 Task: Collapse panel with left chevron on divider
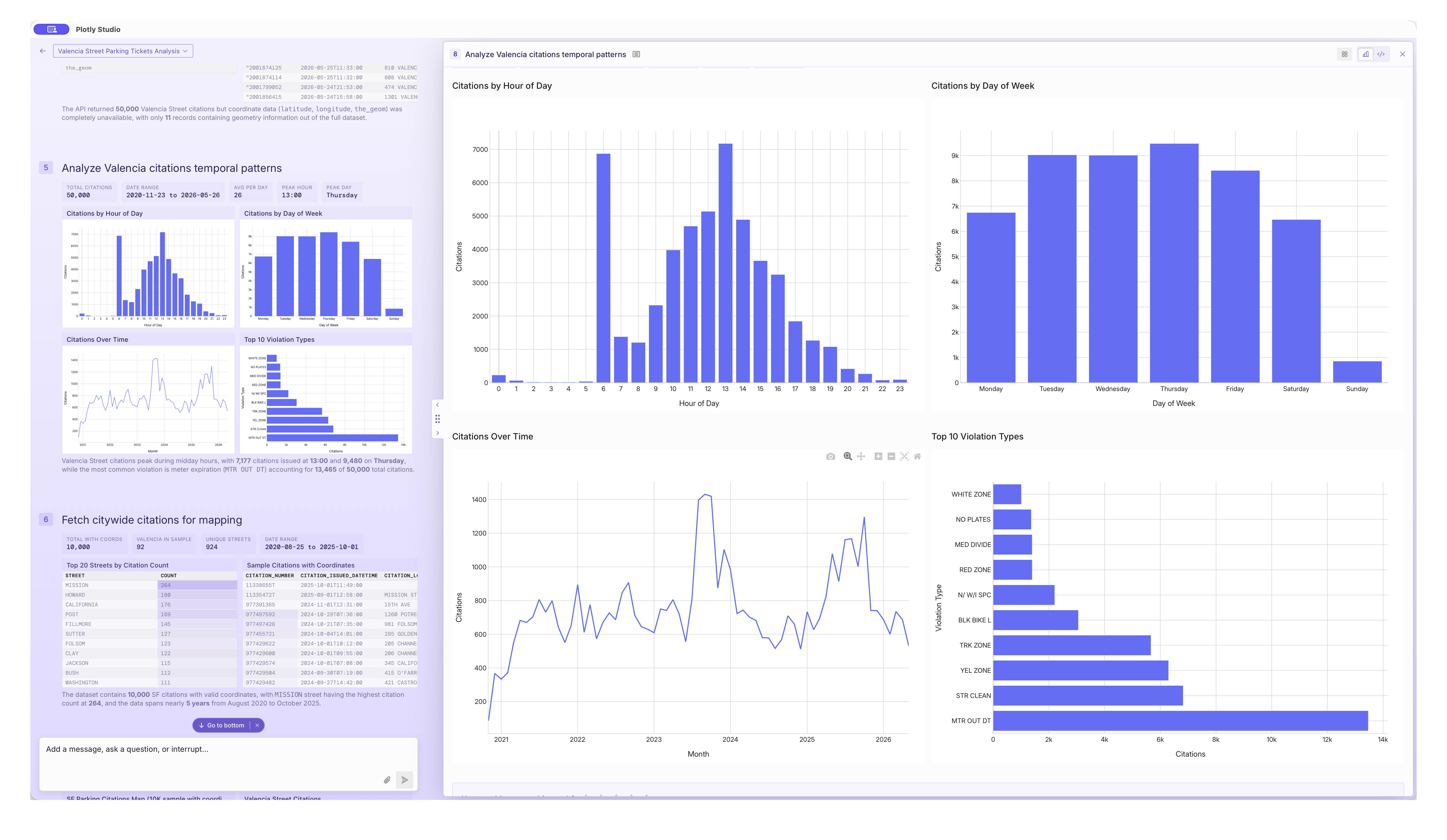[x=438, y=405]
